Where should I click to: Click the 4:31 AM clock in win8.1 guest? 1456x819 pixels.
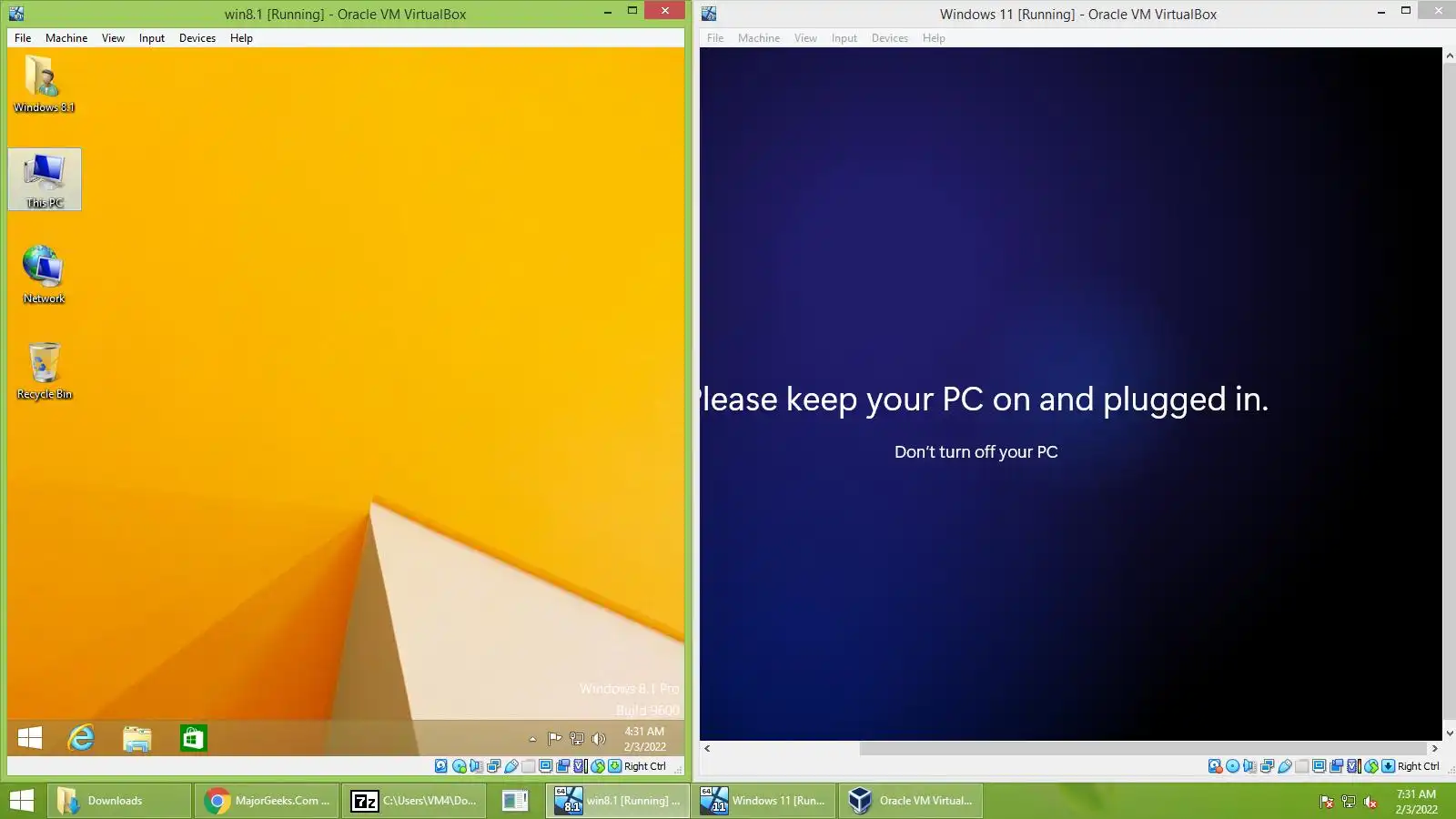[x=644, y=739]
